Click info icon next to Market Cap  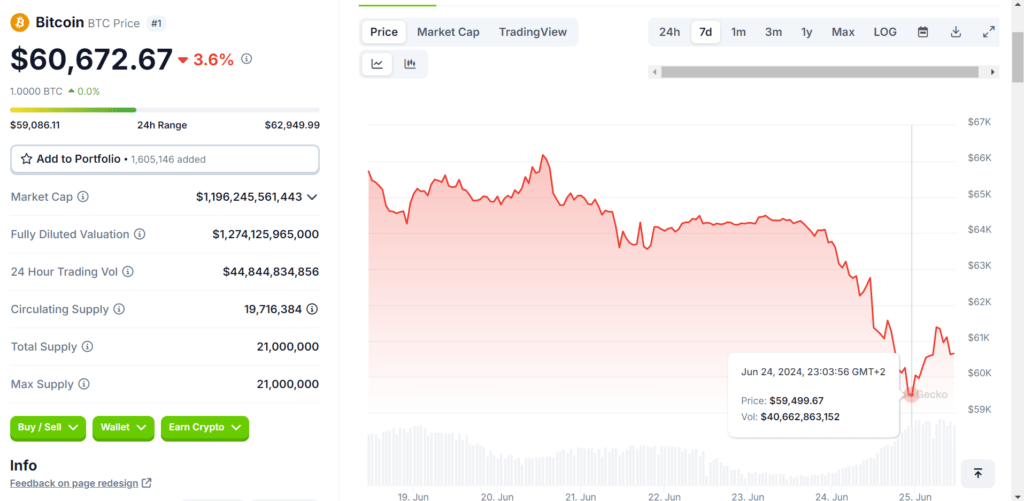pyautogui.click(x=83, y=197)
